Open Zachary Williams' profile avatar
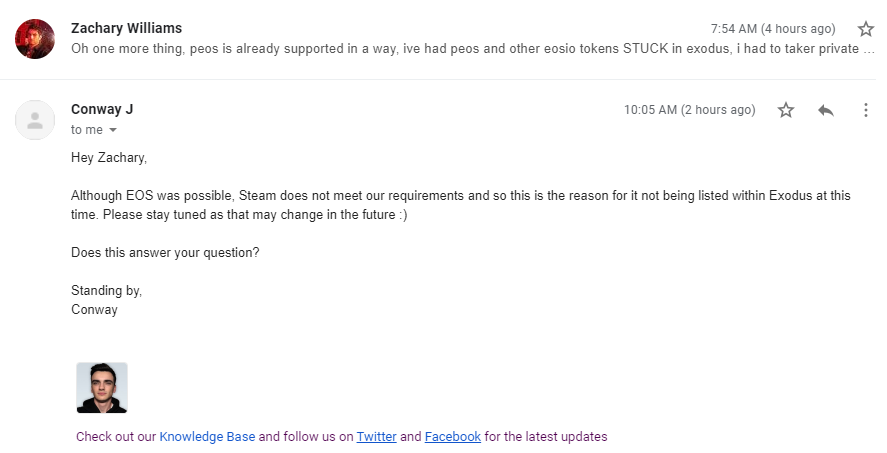Screen dimensions: 887x453 coord(35,39)
